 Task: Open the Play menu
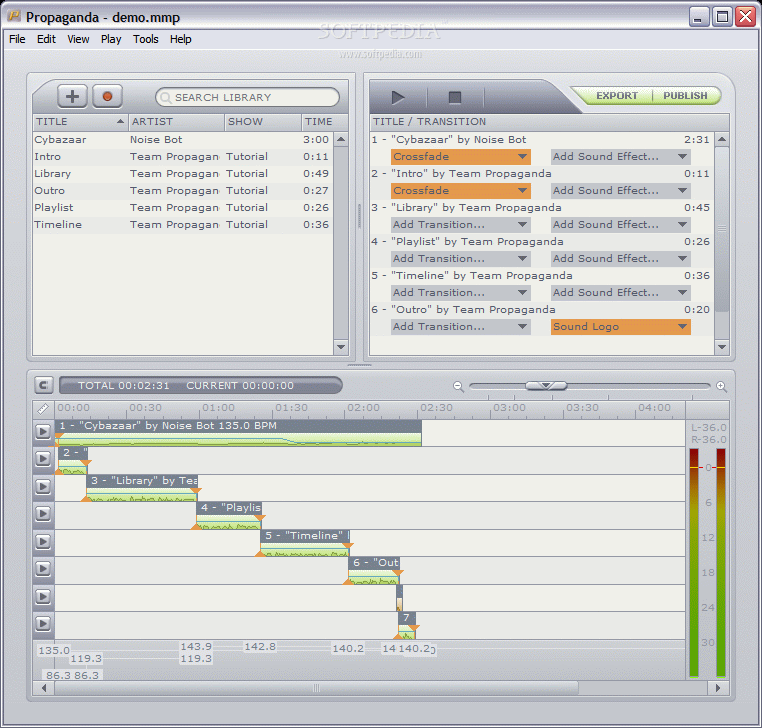point(111,39)
